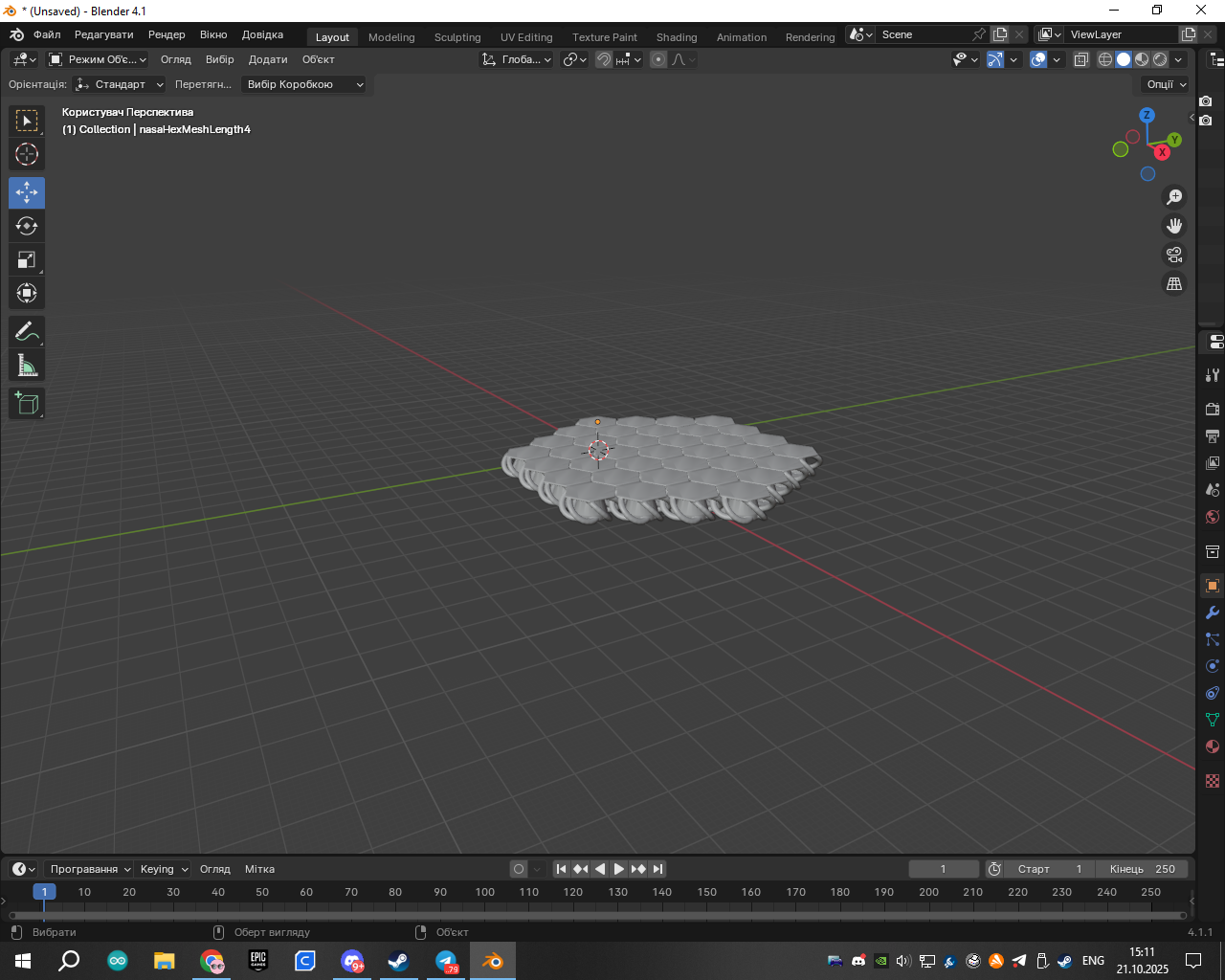Select the Measure tool
The width and height of the screenshot is (1225, 980).
coord(27,366)
